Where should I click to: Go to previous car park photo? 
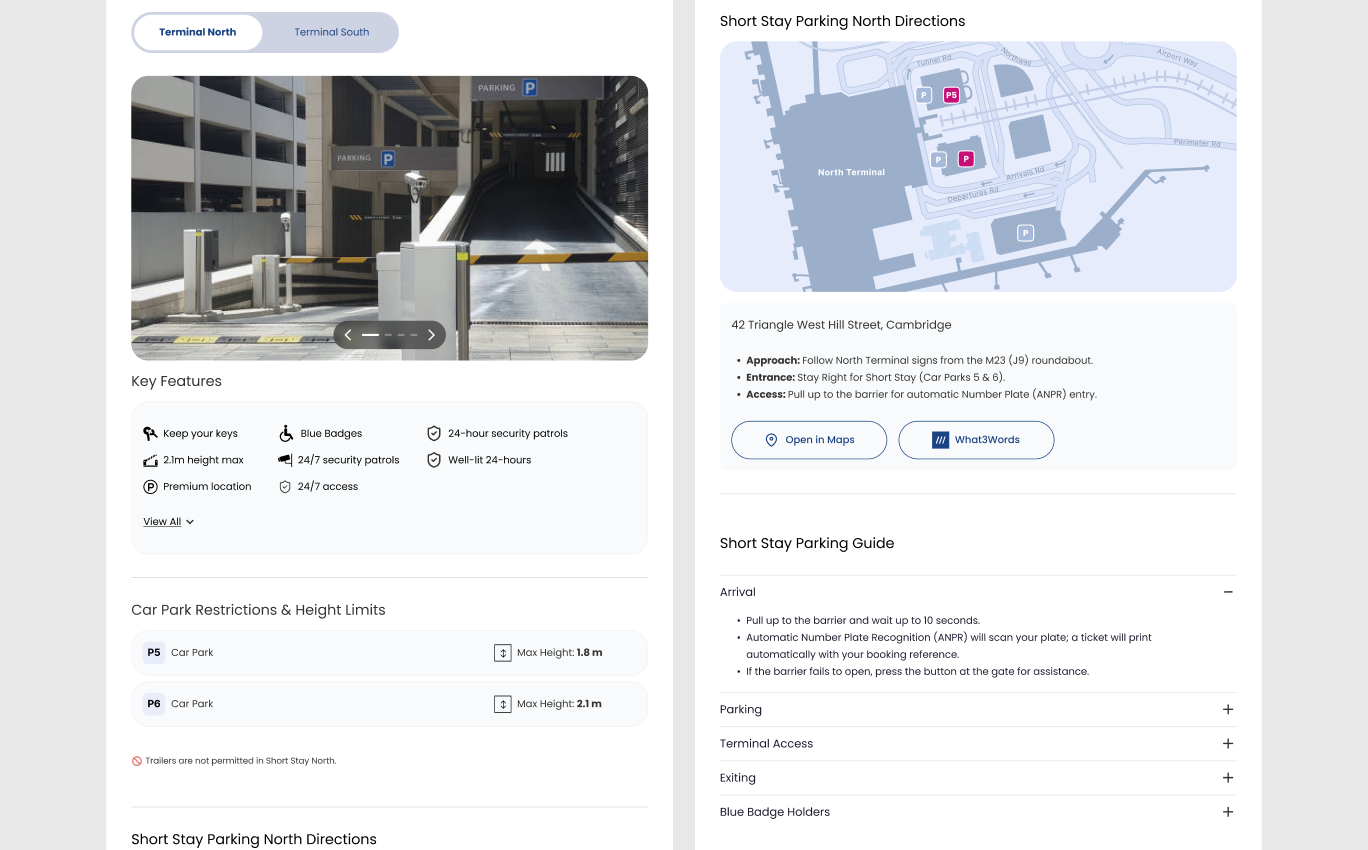(x=348, y=335)
